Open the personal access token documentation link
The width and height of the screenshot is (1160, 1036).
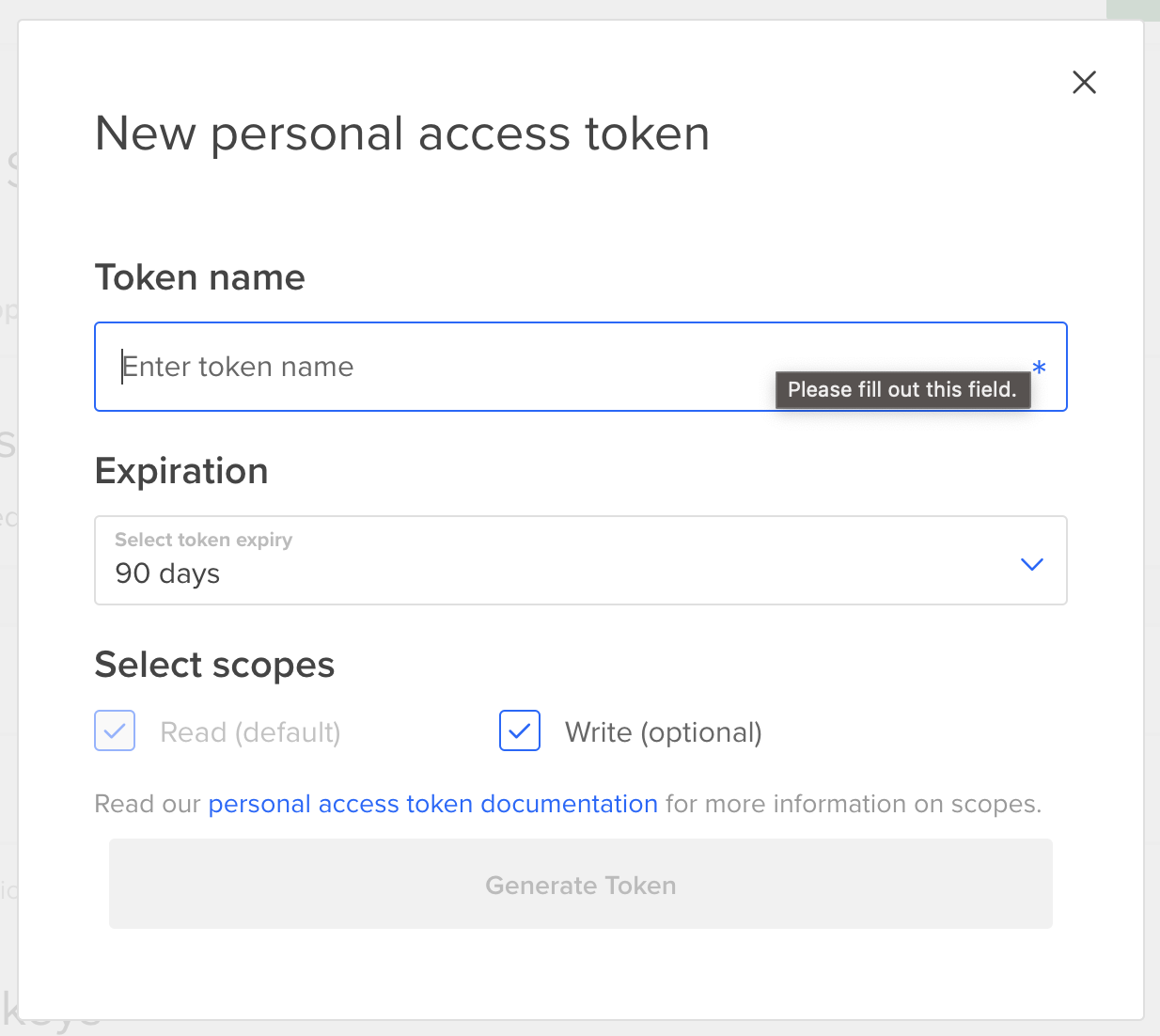(431, 804)
